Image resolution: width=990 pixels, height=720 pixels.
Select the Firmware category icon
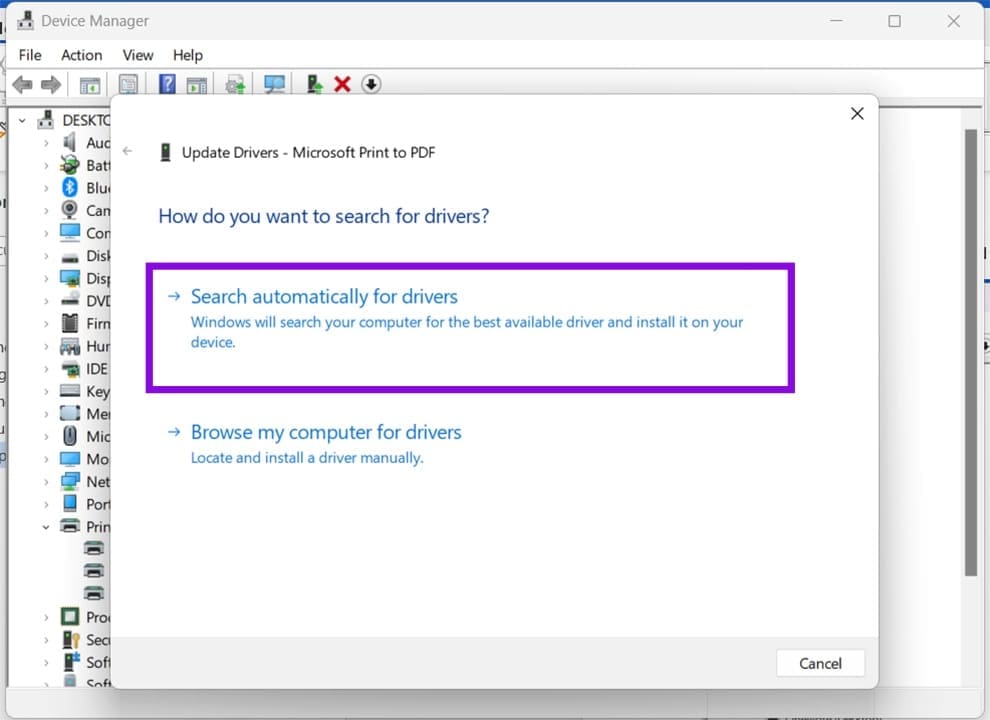[x=69, y=323]
